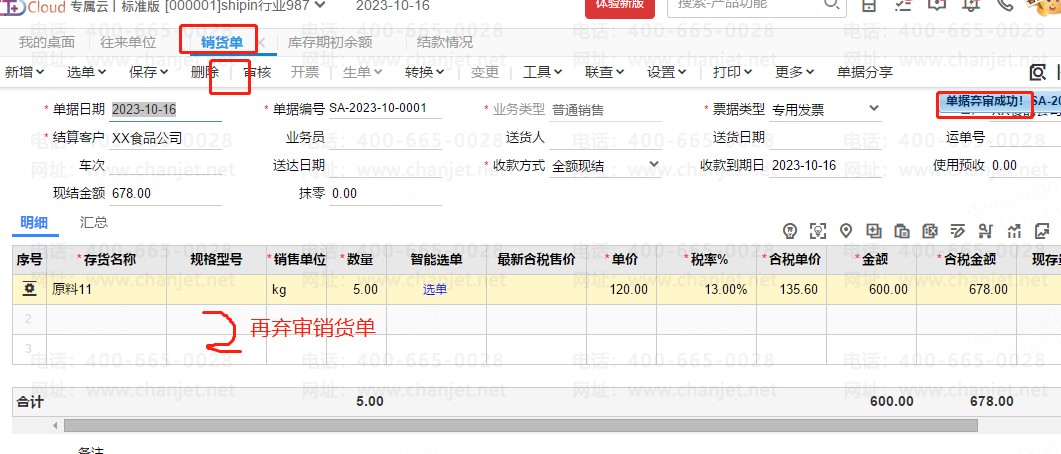1061x454 pixels.
Task: Click 删除 in the toolbar
Action: coord(205,72)
